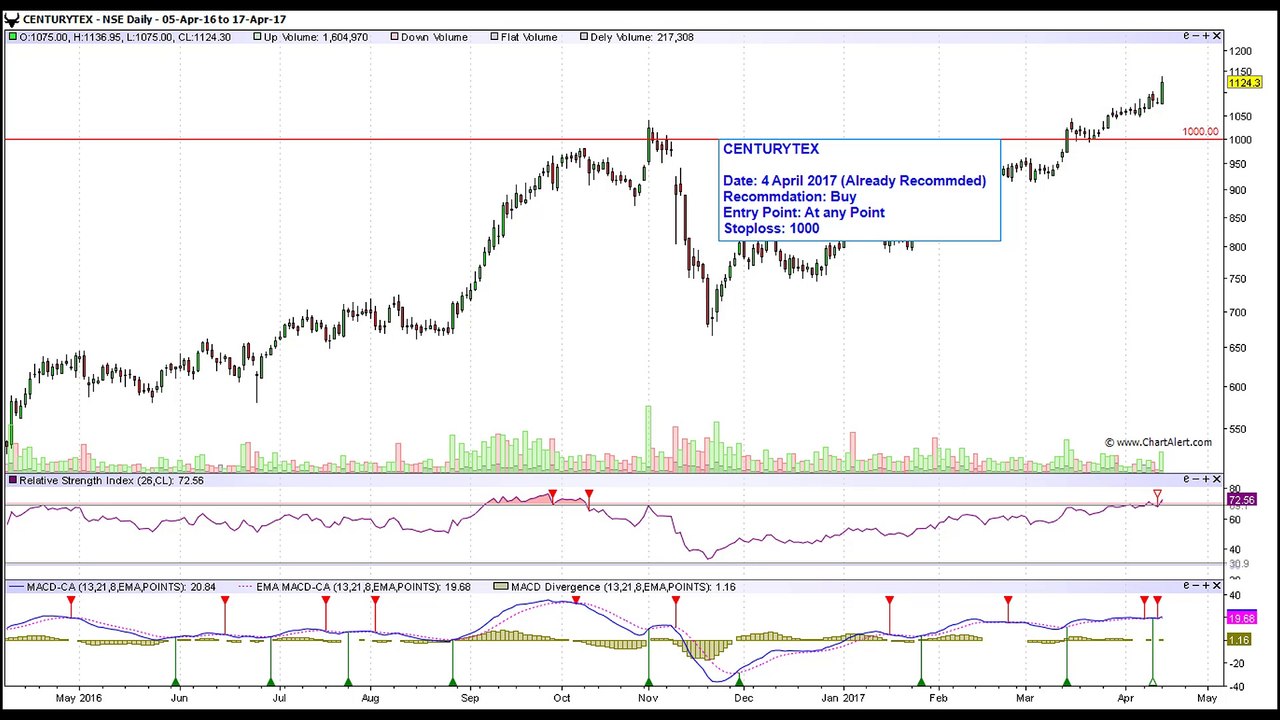Click the plus button on MACD panel header
1280x720 pixels.
coord(1206,585)
